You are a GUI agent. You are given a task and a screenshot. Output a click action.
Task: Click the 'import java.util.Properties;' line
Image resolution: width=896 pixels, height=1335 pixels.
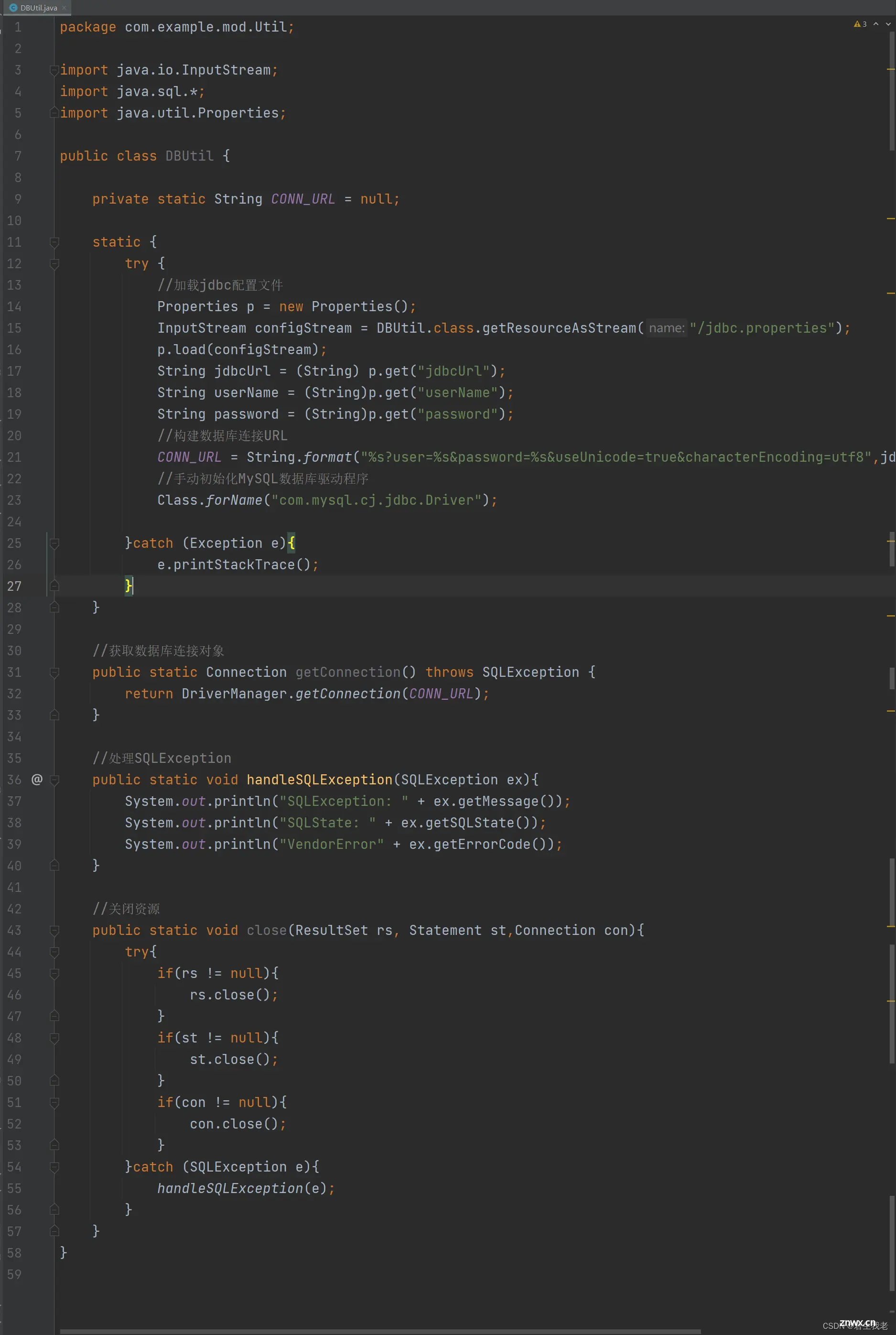point(173,113)
